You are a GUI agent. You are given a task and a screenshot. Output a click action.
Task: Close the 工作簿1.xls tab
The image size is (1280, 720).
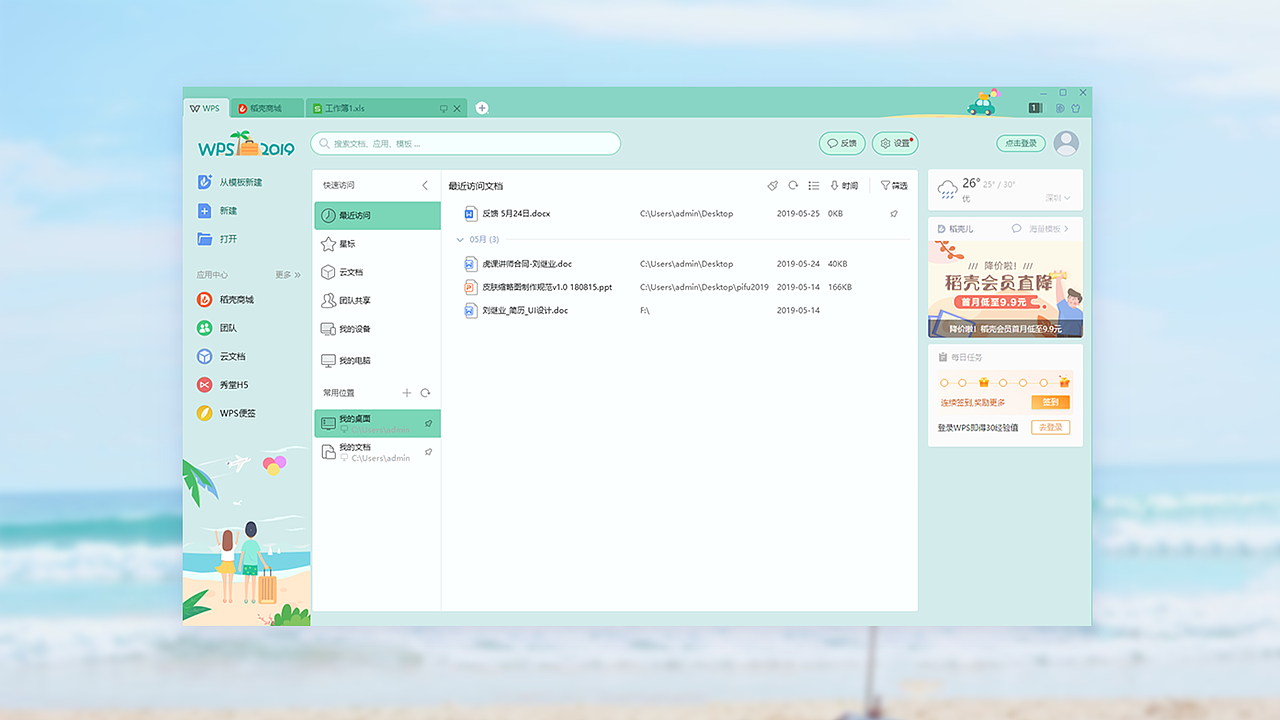point(458,108)
